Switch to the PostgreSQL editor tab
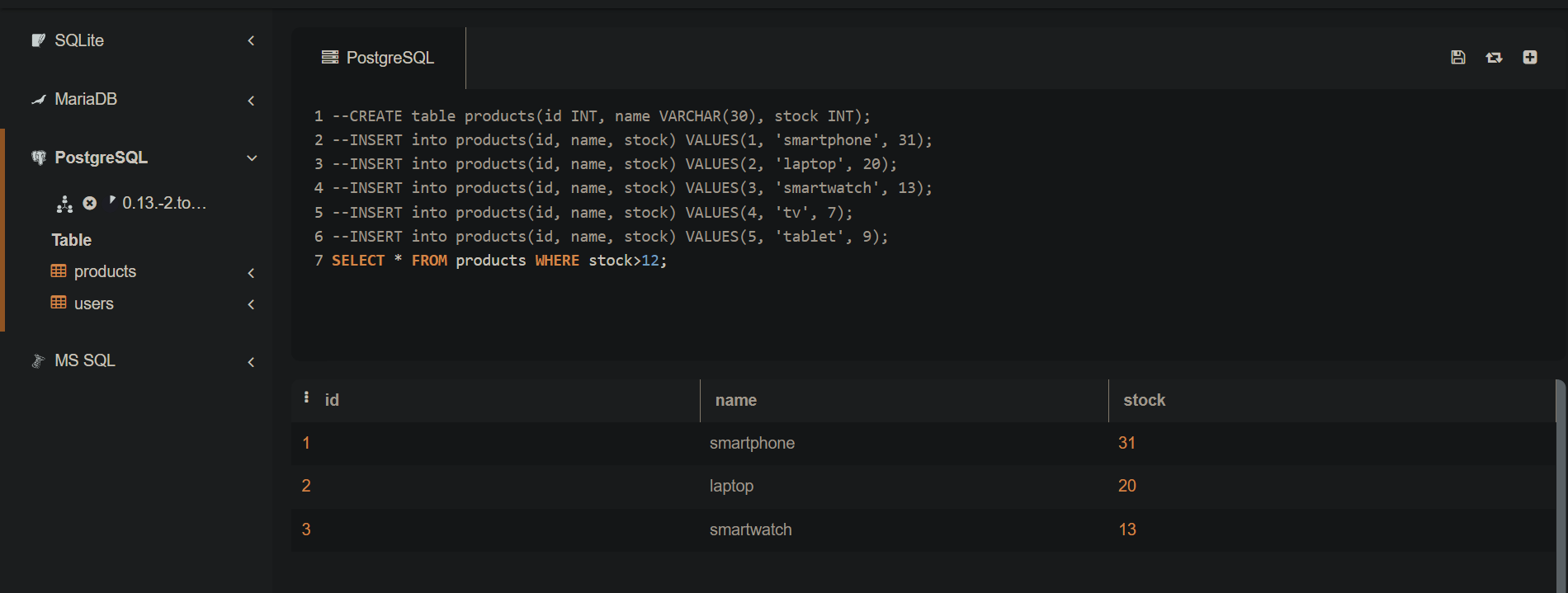This screenshot has width=1568, height=593. pyautogui.click(x=379, y=58)
